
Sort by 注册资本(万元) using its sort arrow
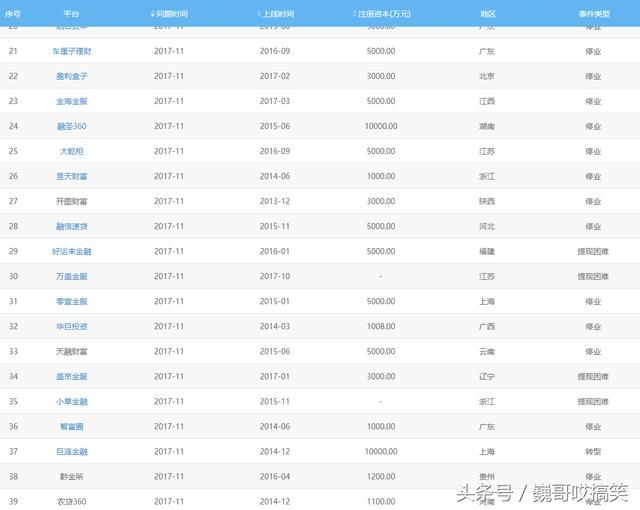click(355, 14)
